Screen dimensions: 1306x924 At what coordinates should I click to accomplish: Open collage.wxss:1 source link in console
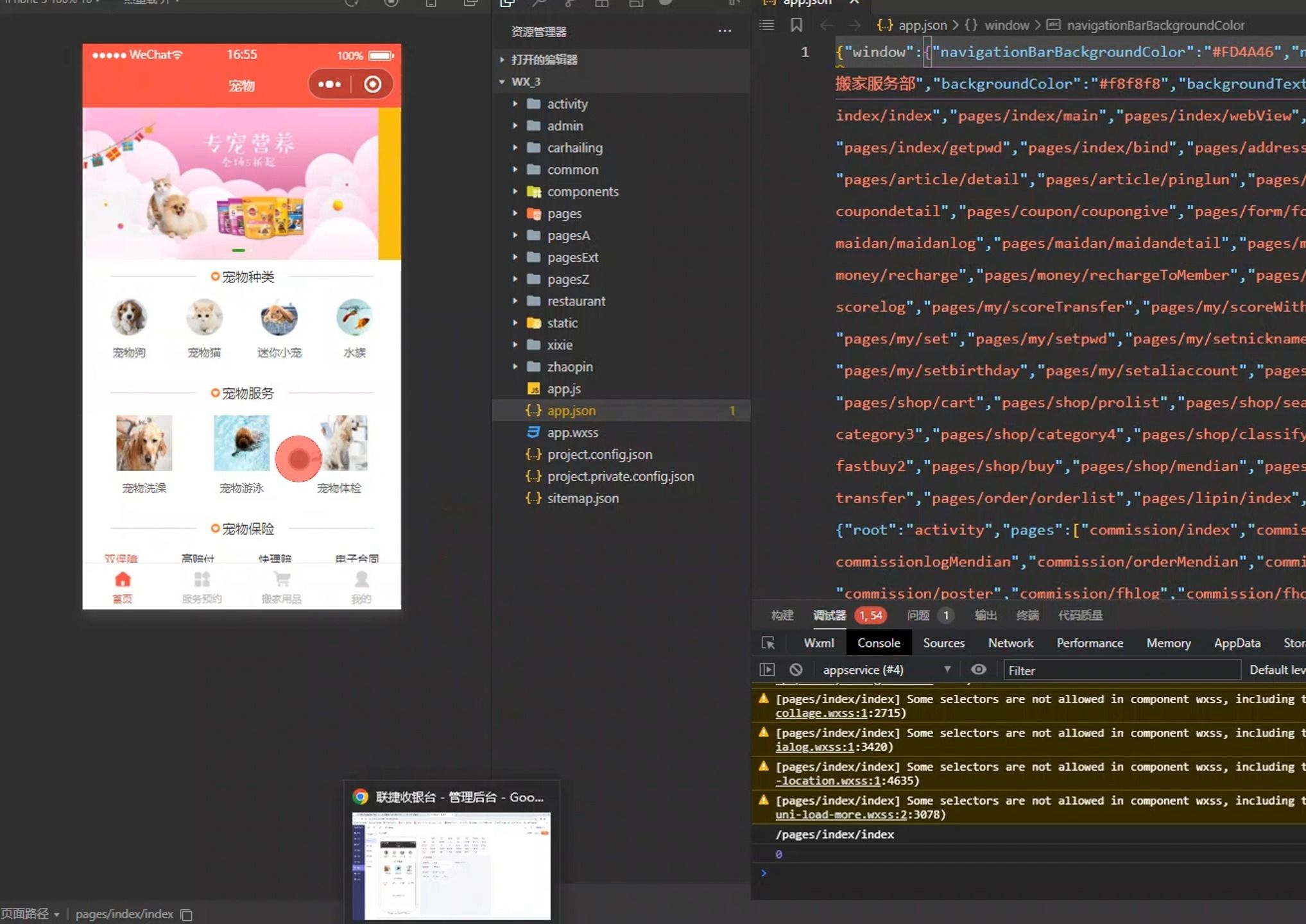821,714
